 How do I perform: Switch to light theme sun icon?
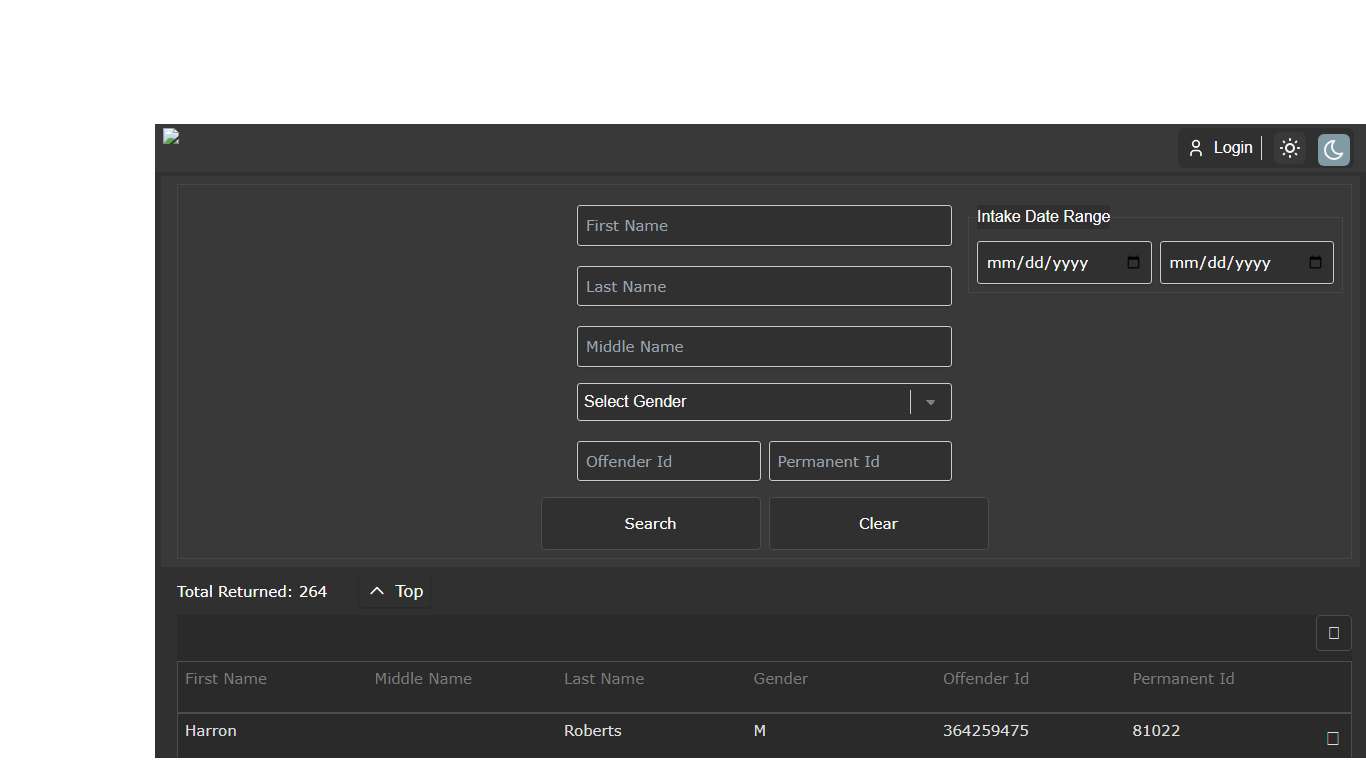tap(1290, 148)
